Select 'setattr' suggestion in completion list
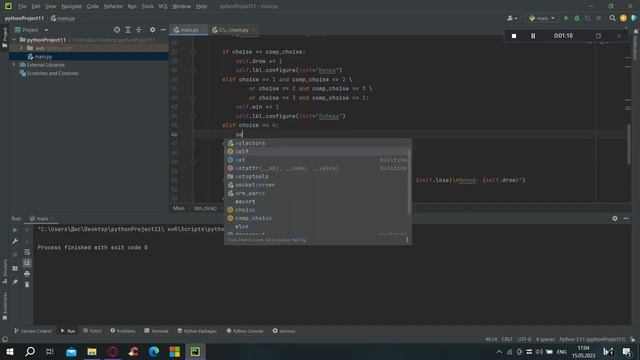 click(318, 168)
